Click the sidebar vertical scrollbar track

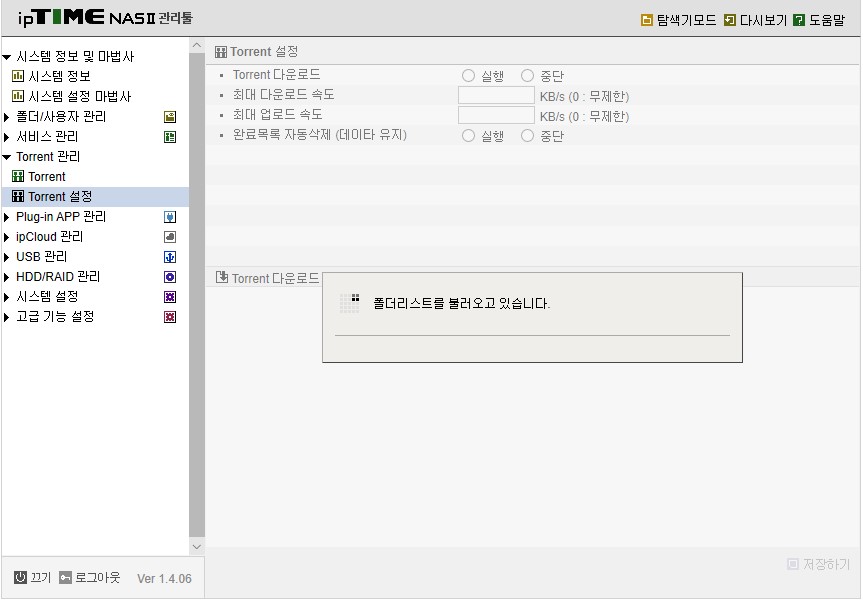[197, 296]
